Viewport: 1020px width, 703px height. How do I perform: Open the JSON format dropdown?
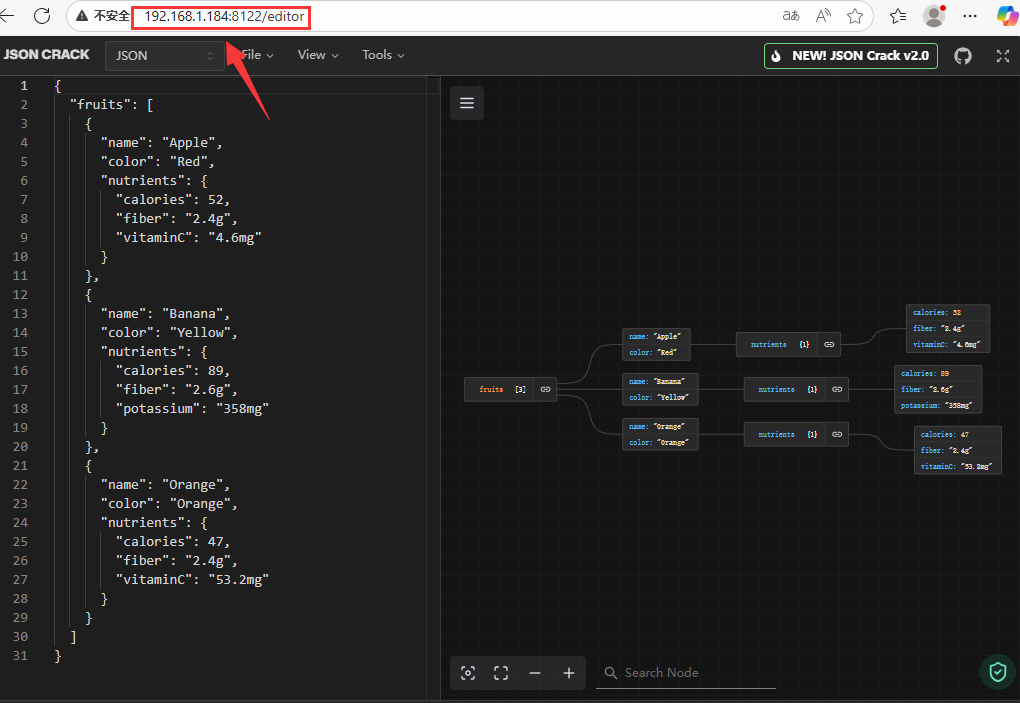click(165, 56)
